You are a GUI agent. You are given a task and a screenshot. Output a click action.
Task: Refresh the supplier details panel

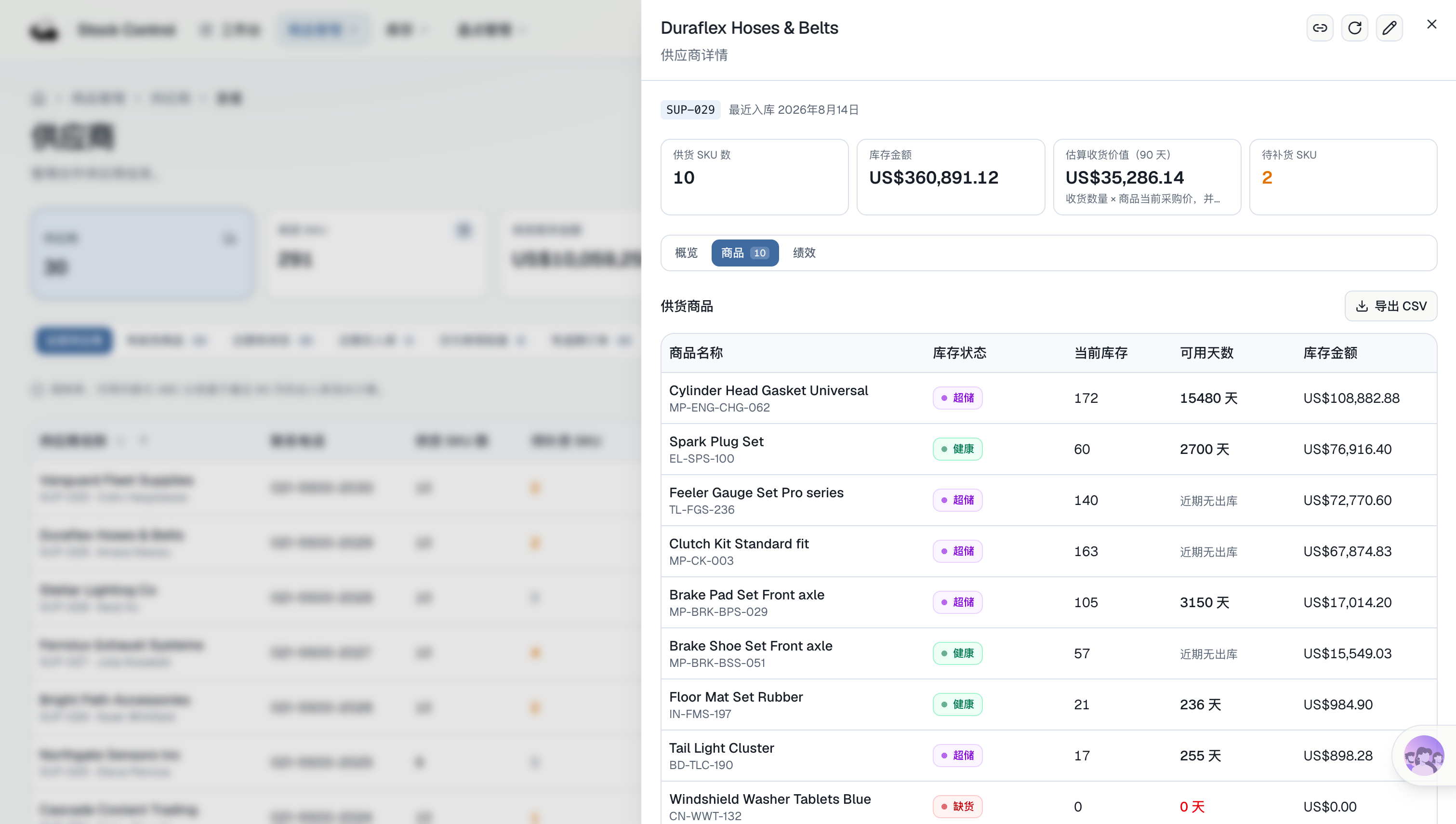tap(1355, 28)
